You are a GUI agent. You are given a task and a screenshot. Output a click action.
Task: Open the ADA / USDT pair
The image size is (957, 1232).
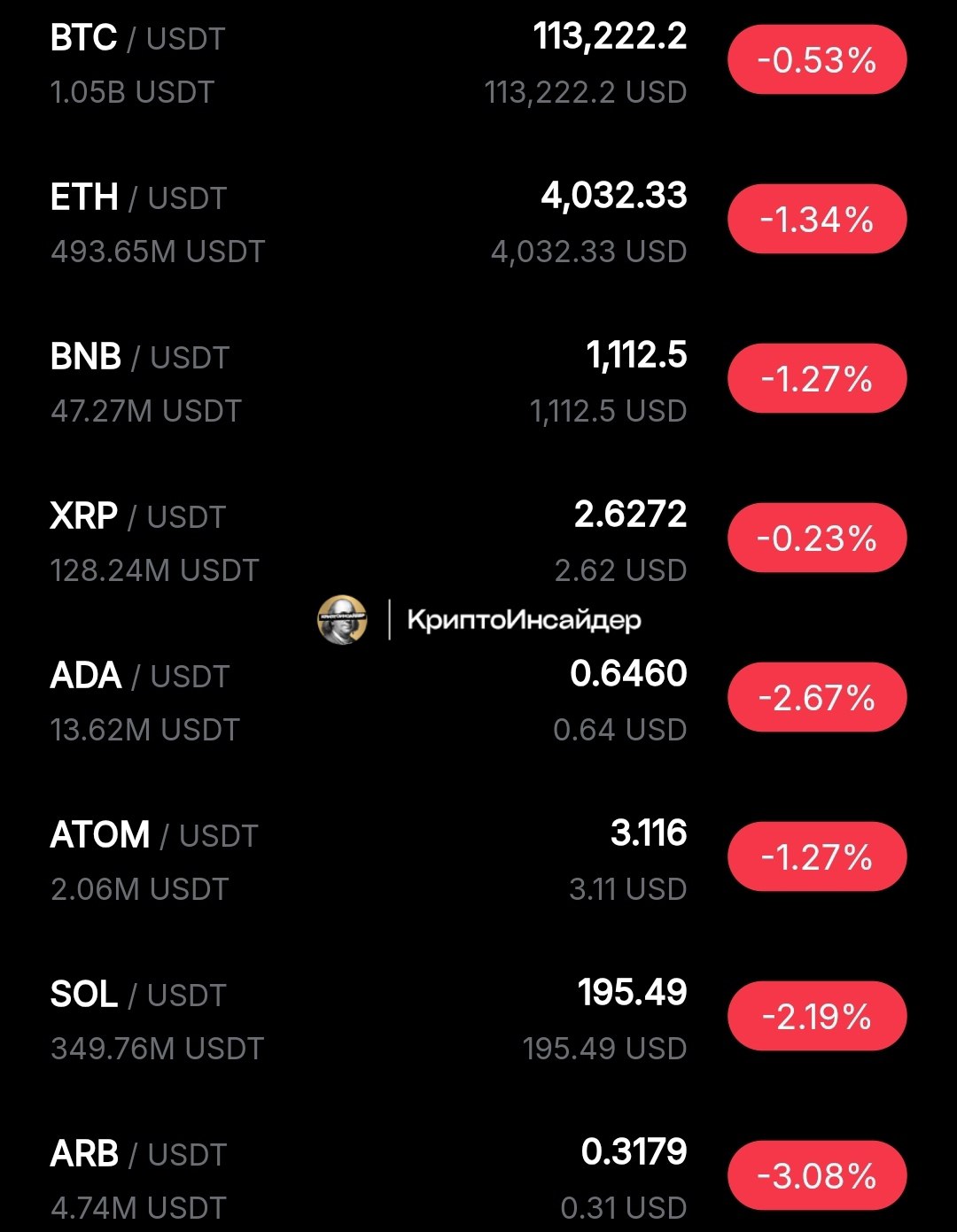point(140,676)
